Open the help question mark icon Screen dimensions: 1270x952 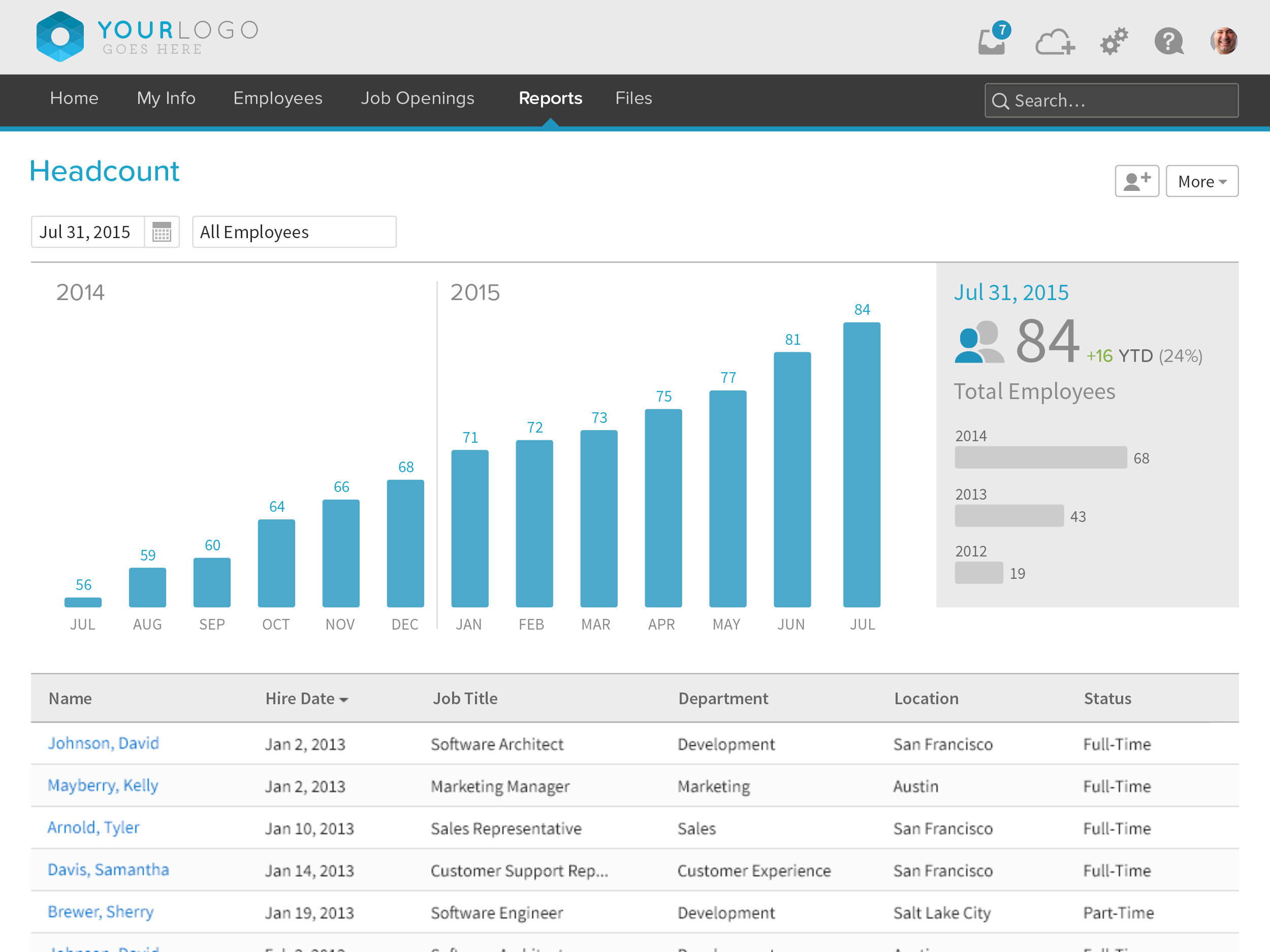[1169, 41]
